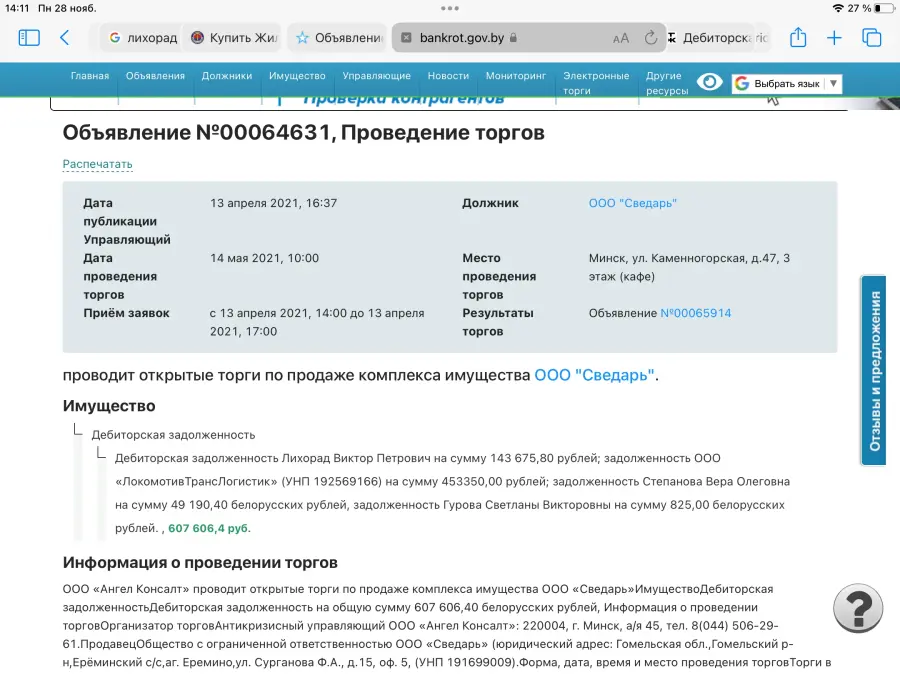Open the Safari share sheet
This screenshot has width=900, height=675.
[x=798, y=37]
